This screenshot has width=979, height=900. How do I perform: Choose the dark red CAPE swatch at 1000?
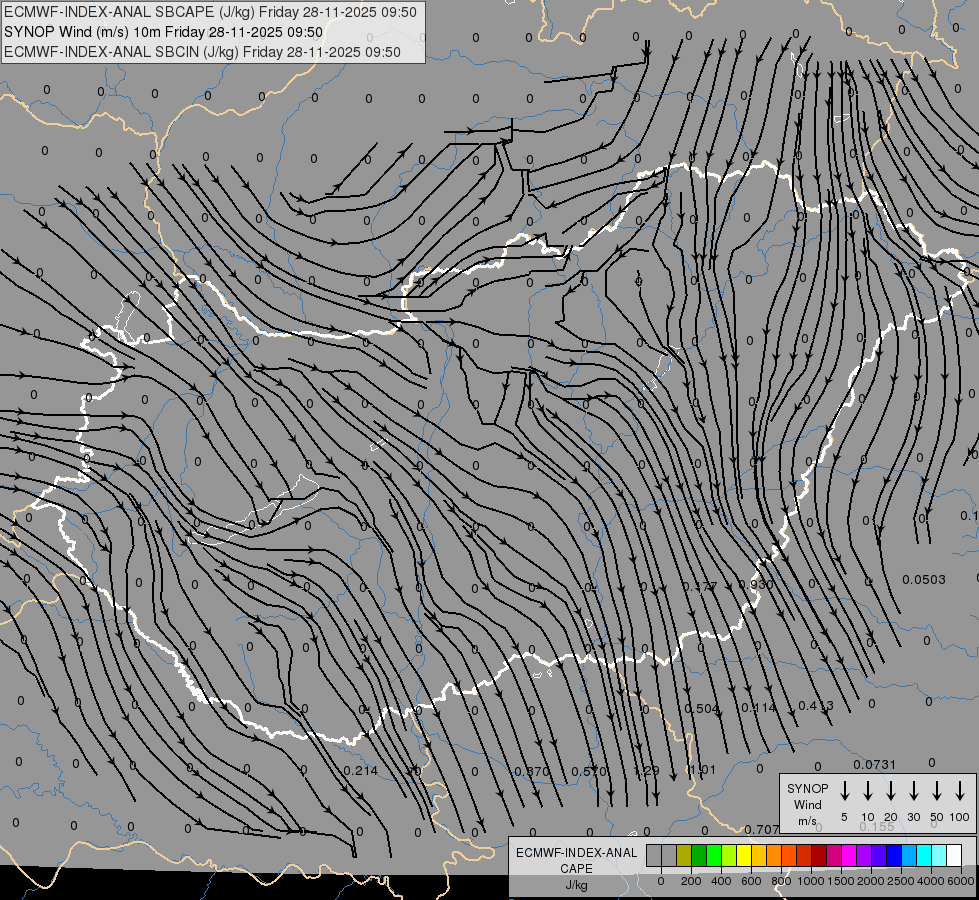pos(820,856)
